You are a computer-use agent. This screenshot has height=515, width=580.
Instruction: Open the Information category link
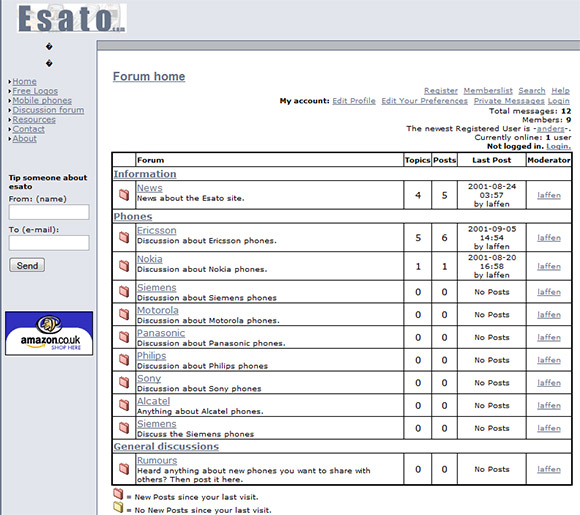point(145,174)
